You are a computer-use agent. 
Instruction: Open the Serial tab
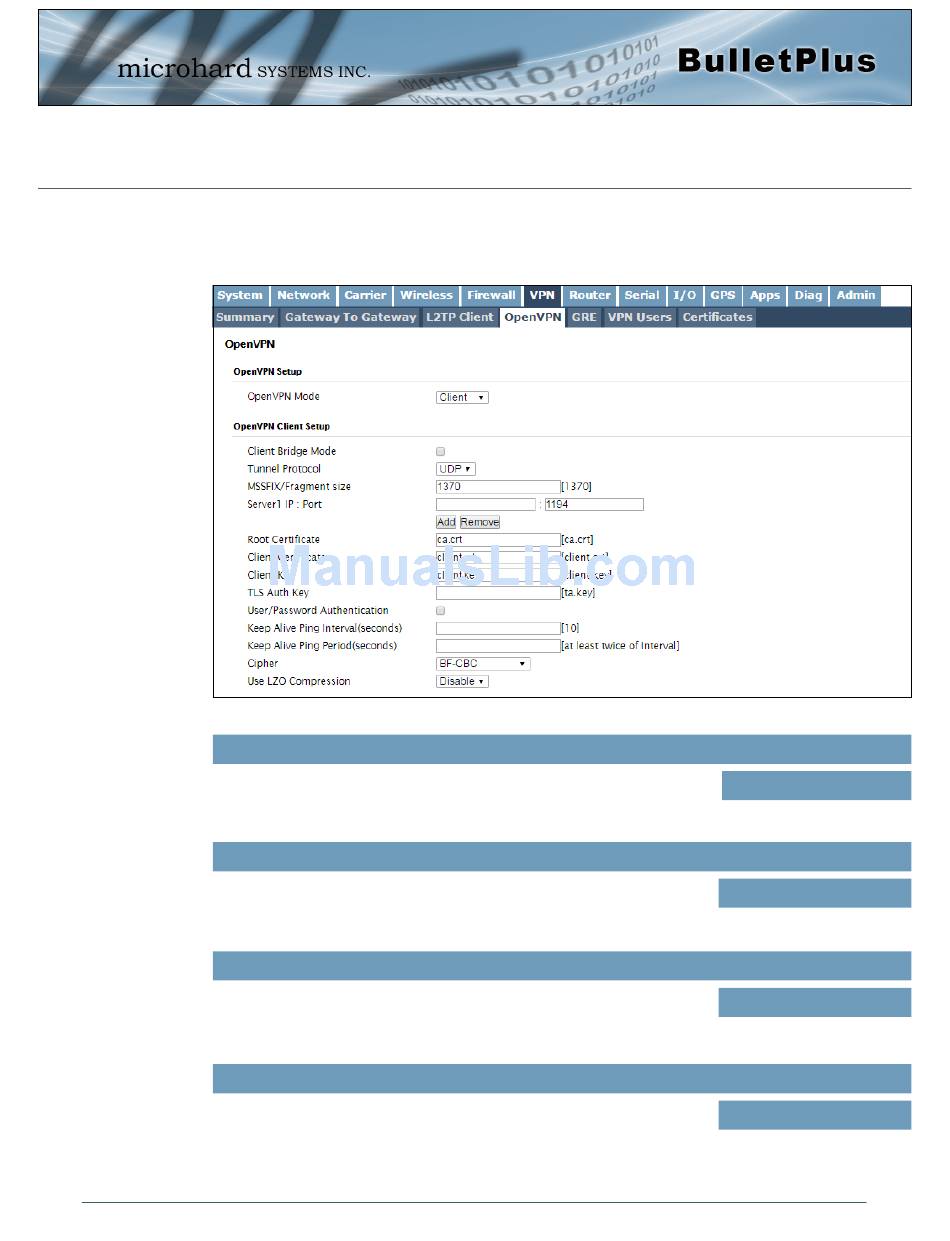point(642,296)
